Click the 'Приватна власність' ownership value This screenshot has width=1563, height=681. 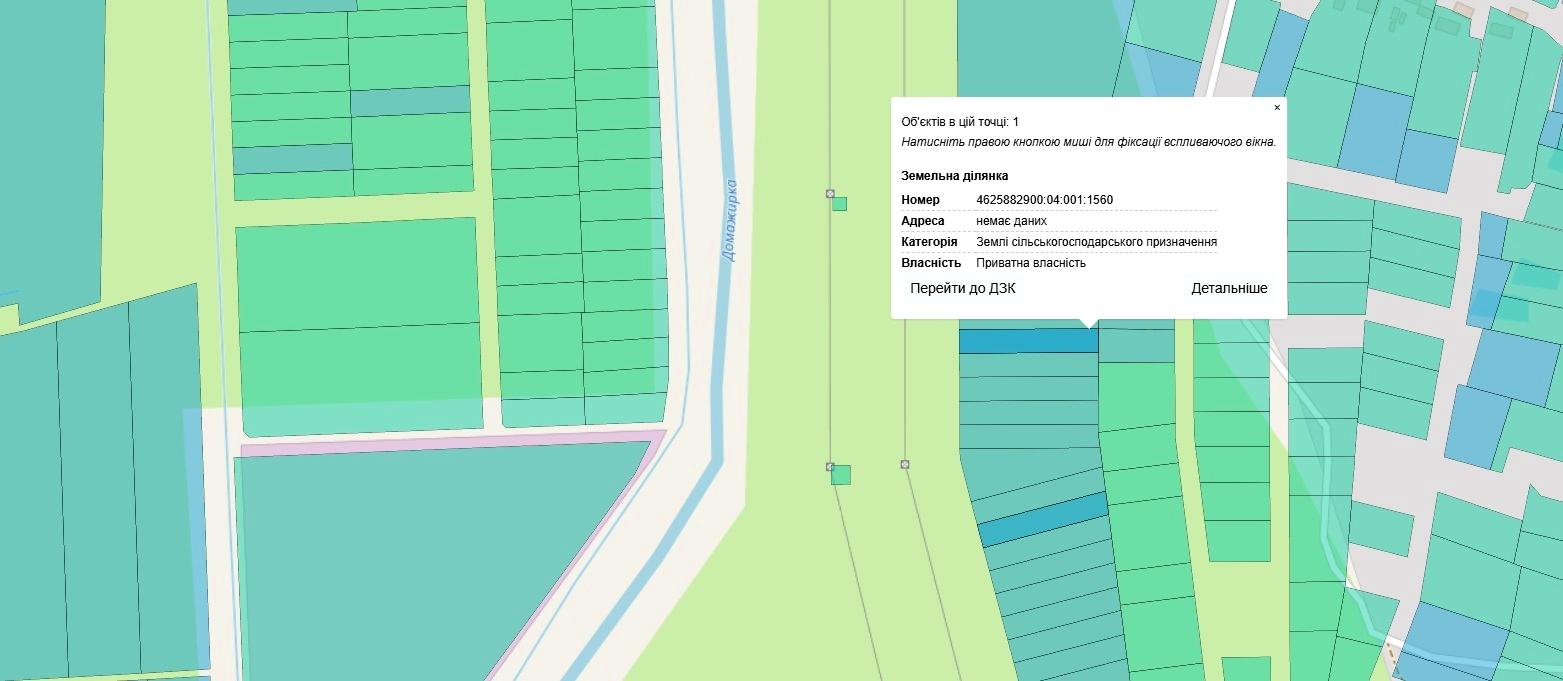[1030, 263]
